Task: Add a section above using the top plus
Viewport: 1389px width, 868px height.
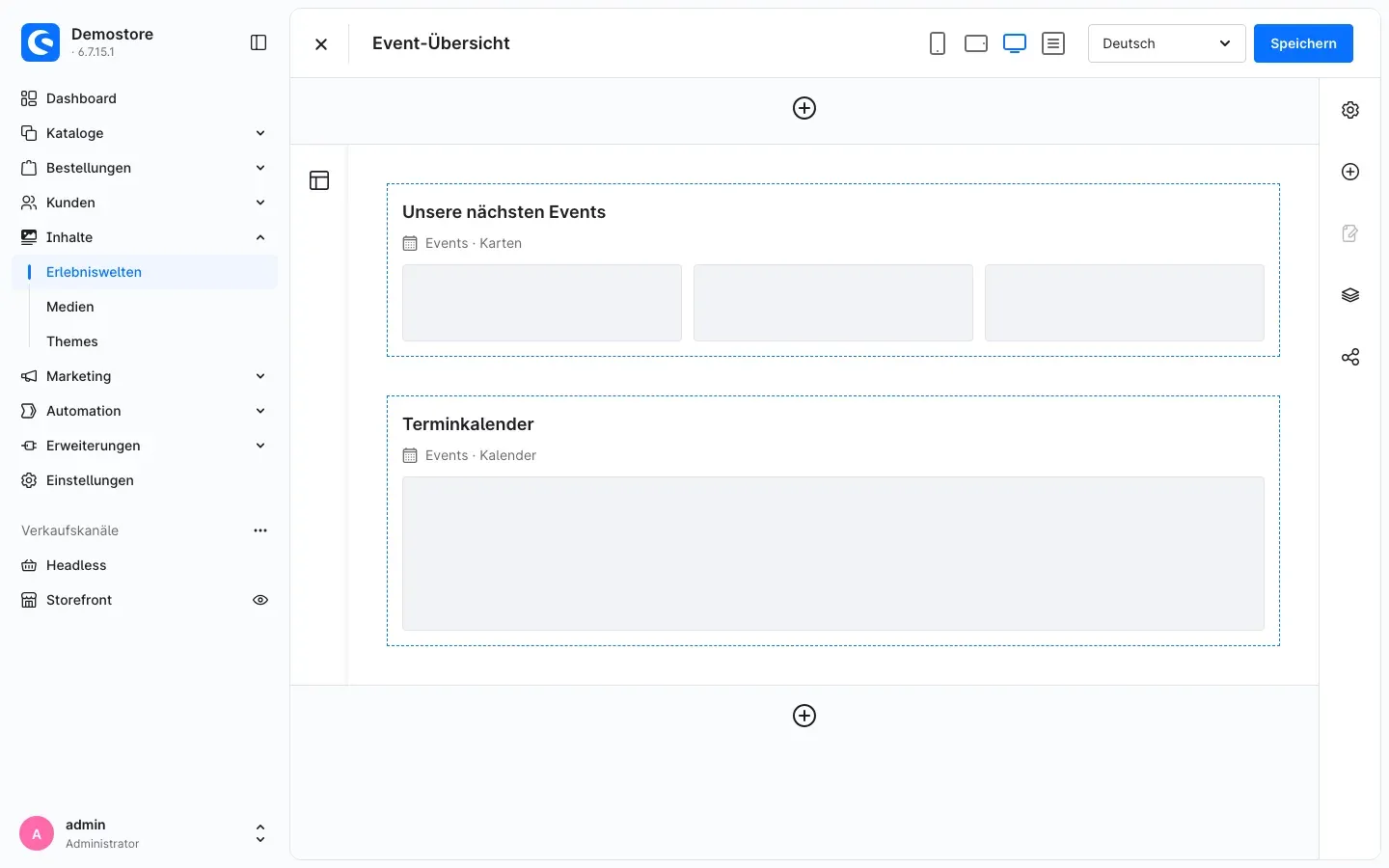Action: (x=804, y=108)
